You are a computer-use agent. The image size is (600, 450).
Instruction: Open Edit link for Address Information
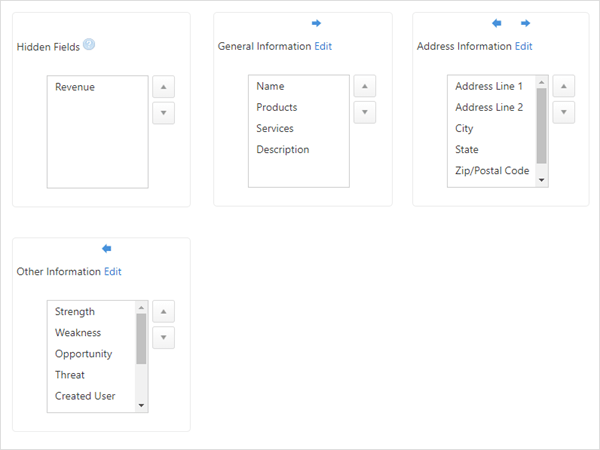523,46
